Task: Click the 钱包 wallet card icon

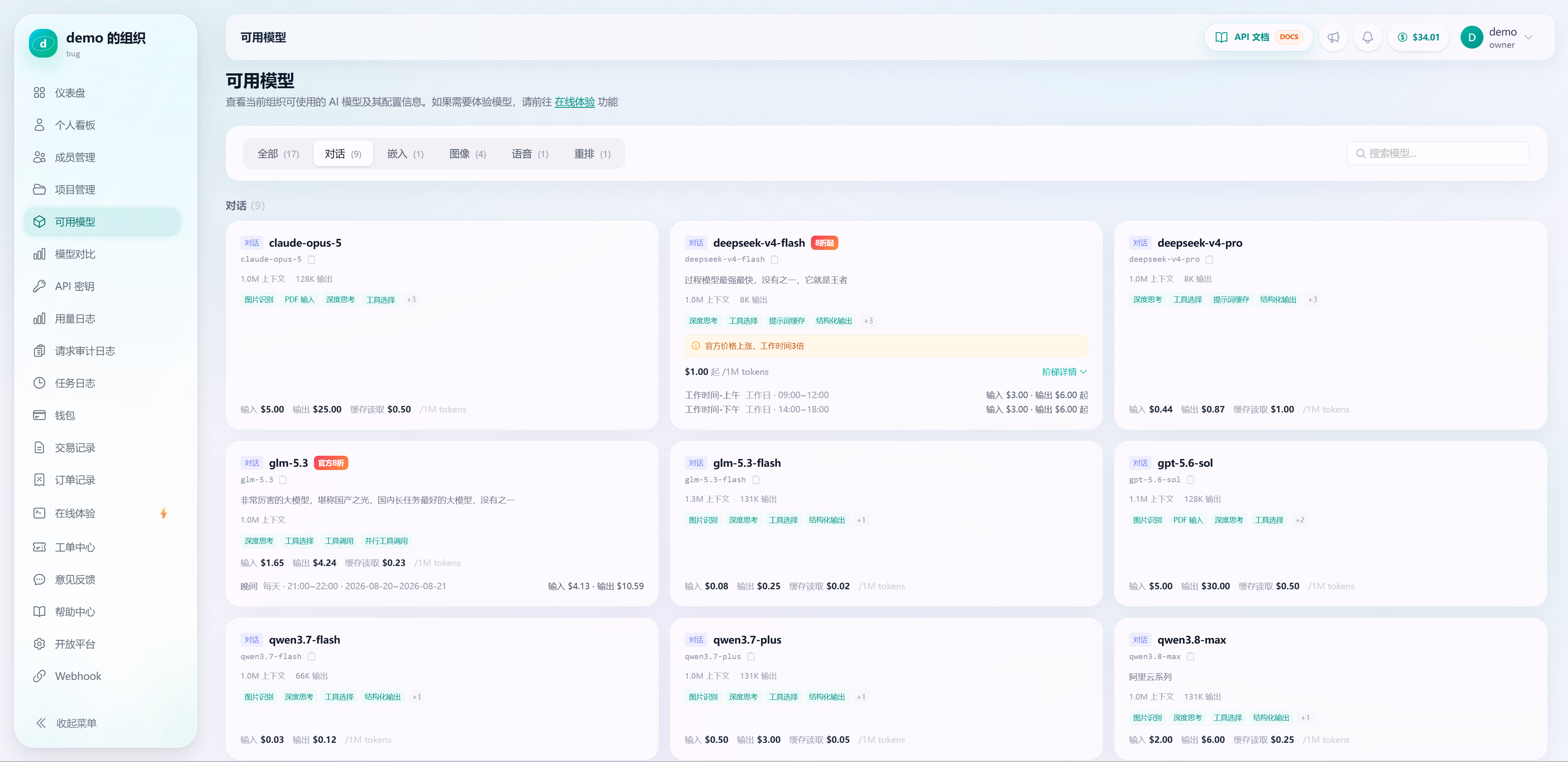Action: point(40,415)
